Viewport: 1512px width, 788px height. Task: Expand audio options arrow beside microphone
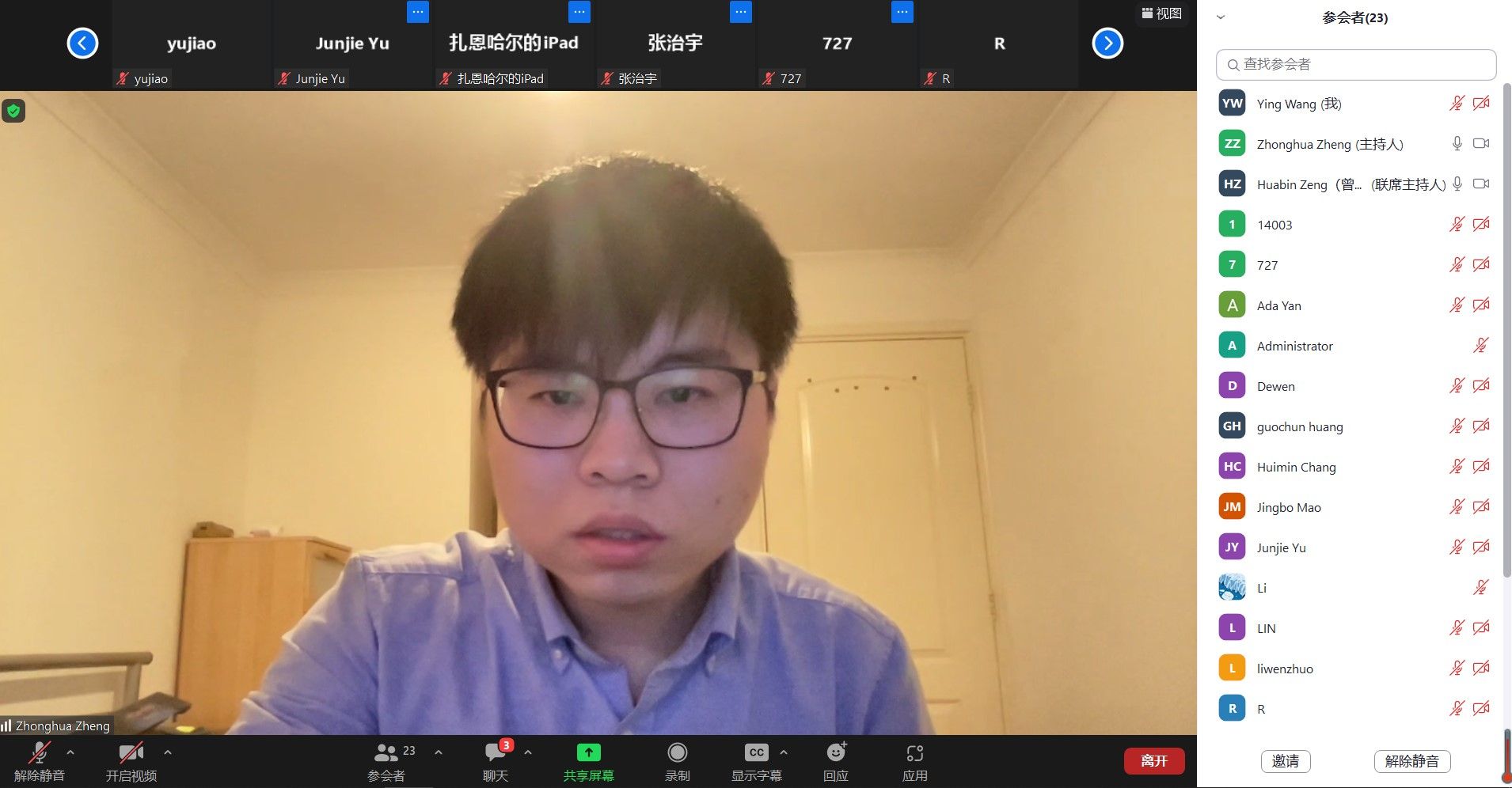(x=70, y=752)
